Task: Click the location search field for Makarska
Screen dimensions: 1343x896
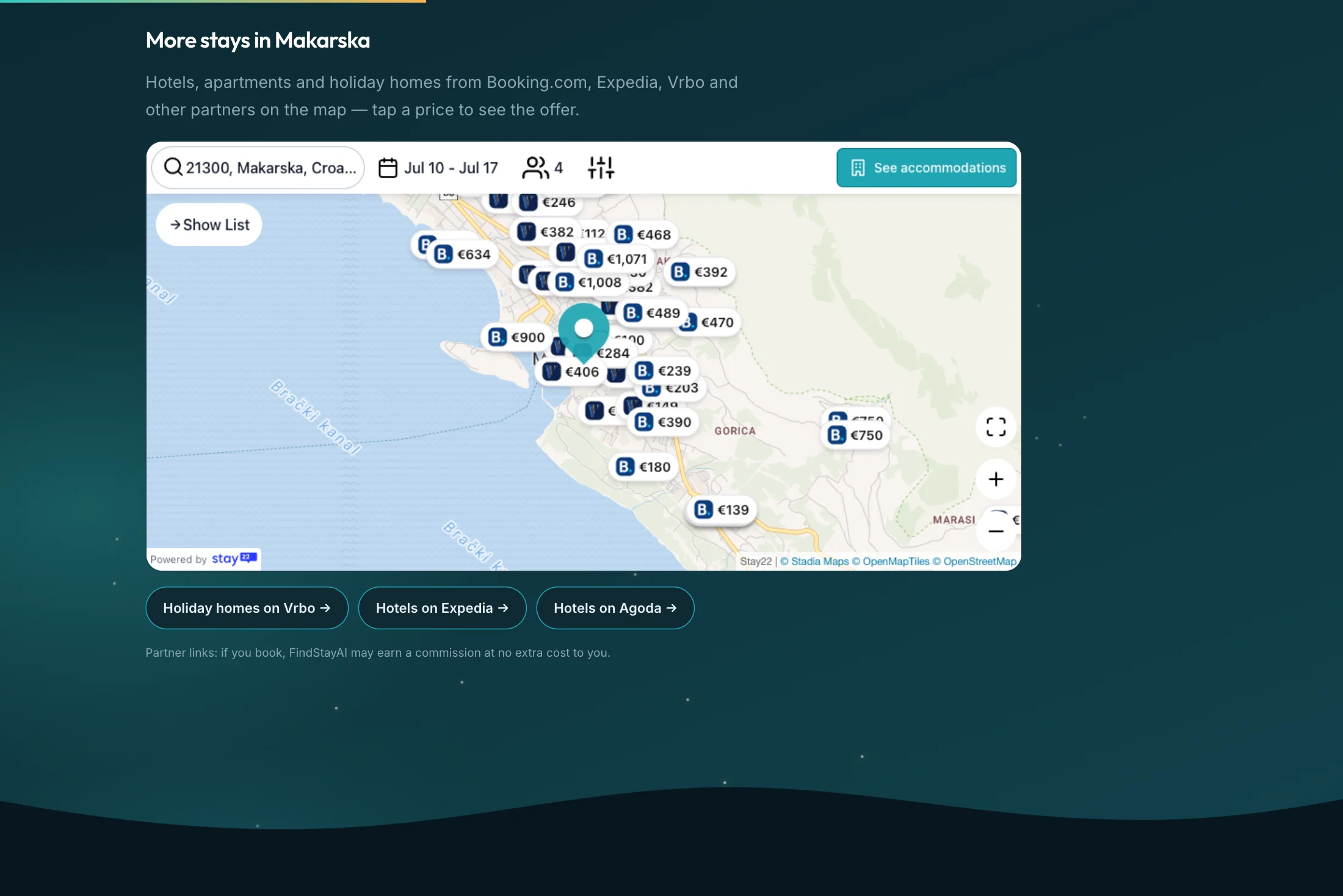Action: [x=258, y=168]
